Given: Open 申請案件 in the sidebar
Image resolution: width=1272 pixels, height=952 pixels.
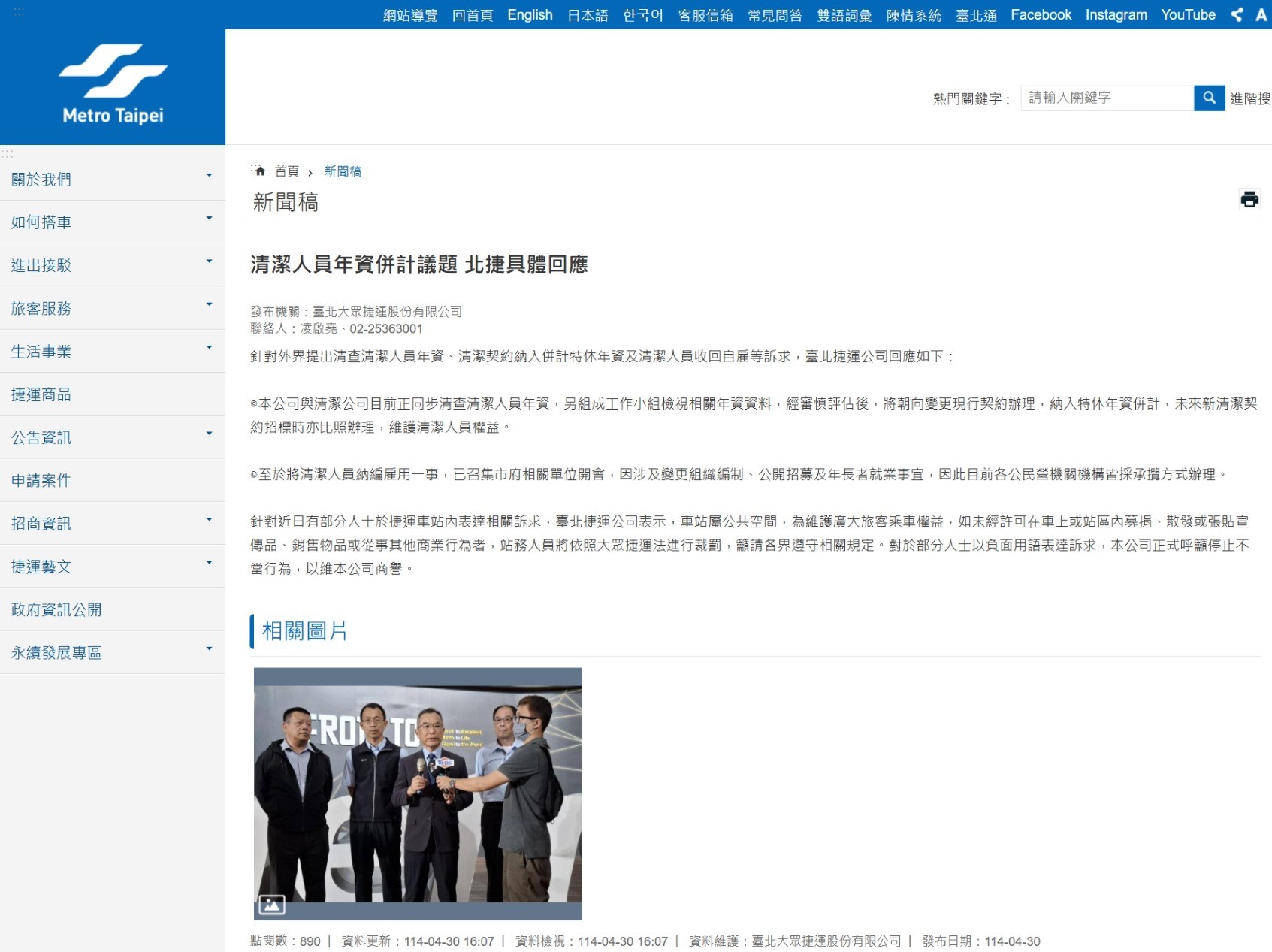Looking at the screenshot, I should point(41,480).
